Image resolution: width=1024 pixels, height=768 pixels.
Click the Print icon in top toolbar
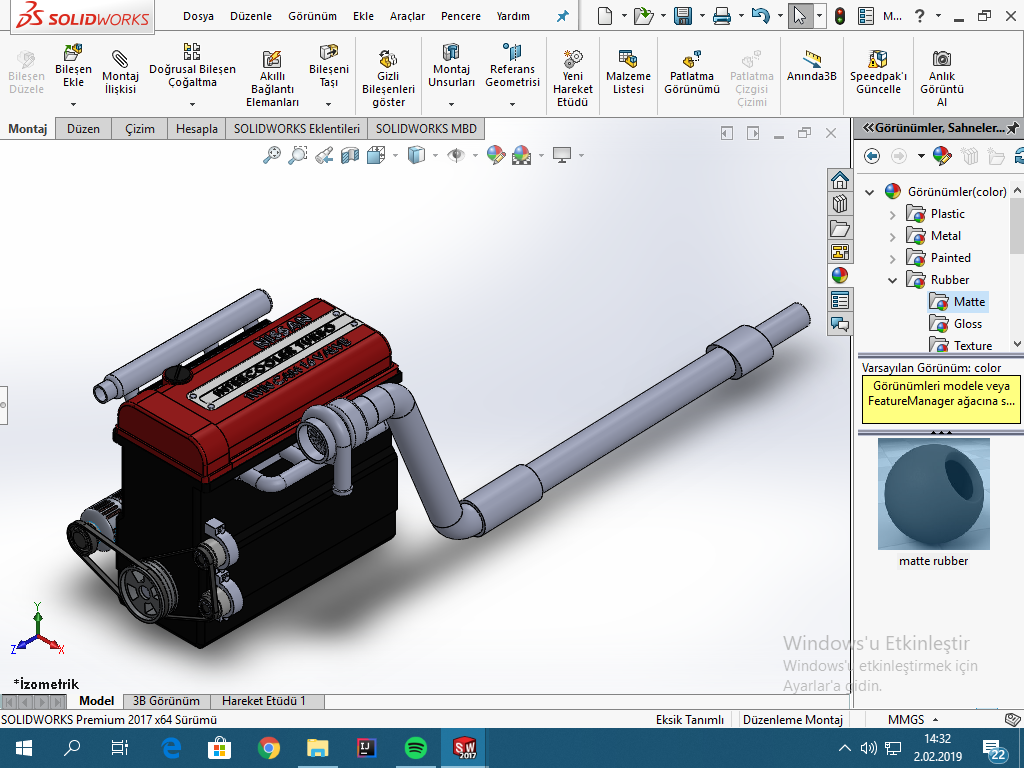(x=722, y=16)
